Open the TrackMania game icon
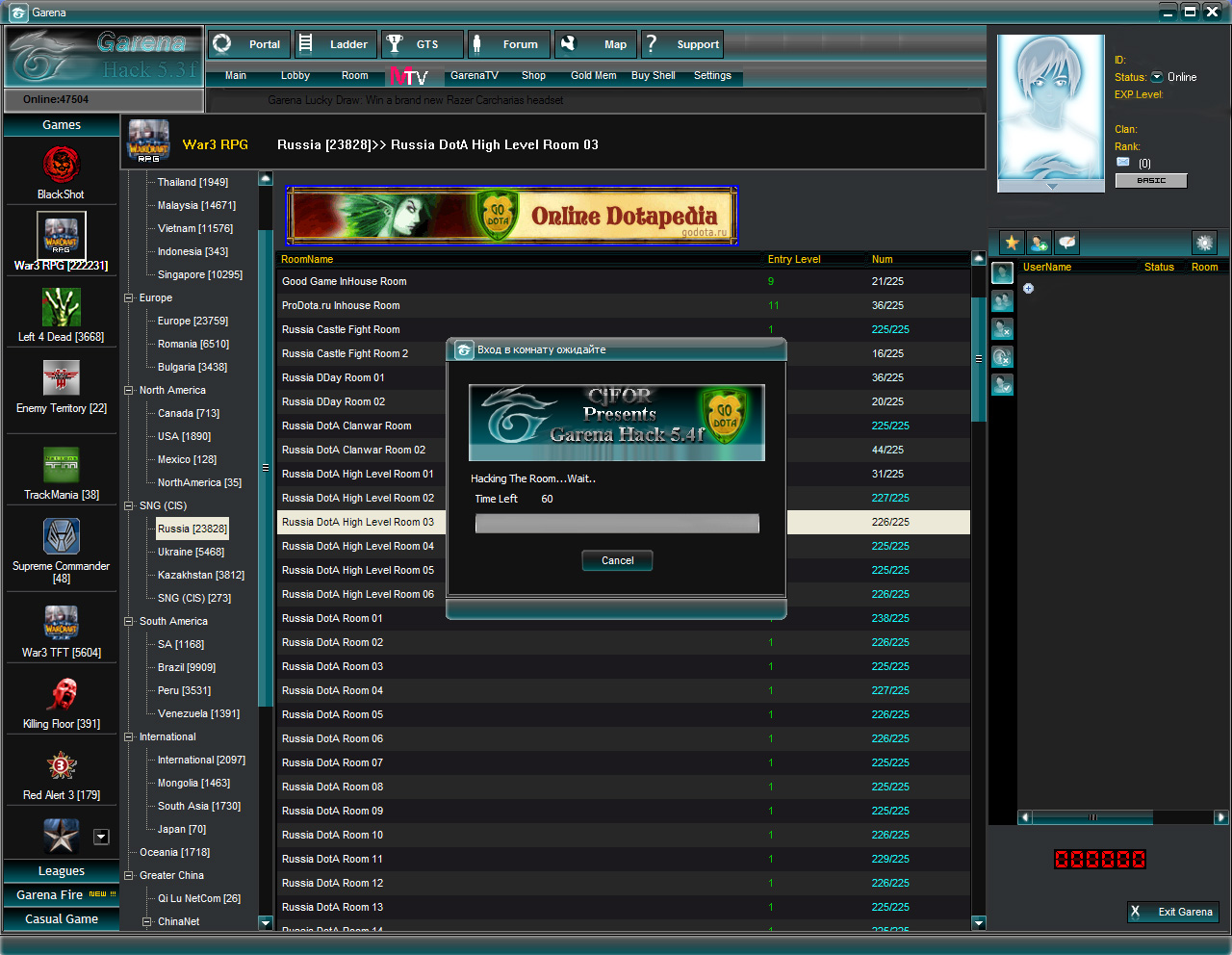This screenshot has width=1232, height=955. [61, 465]
